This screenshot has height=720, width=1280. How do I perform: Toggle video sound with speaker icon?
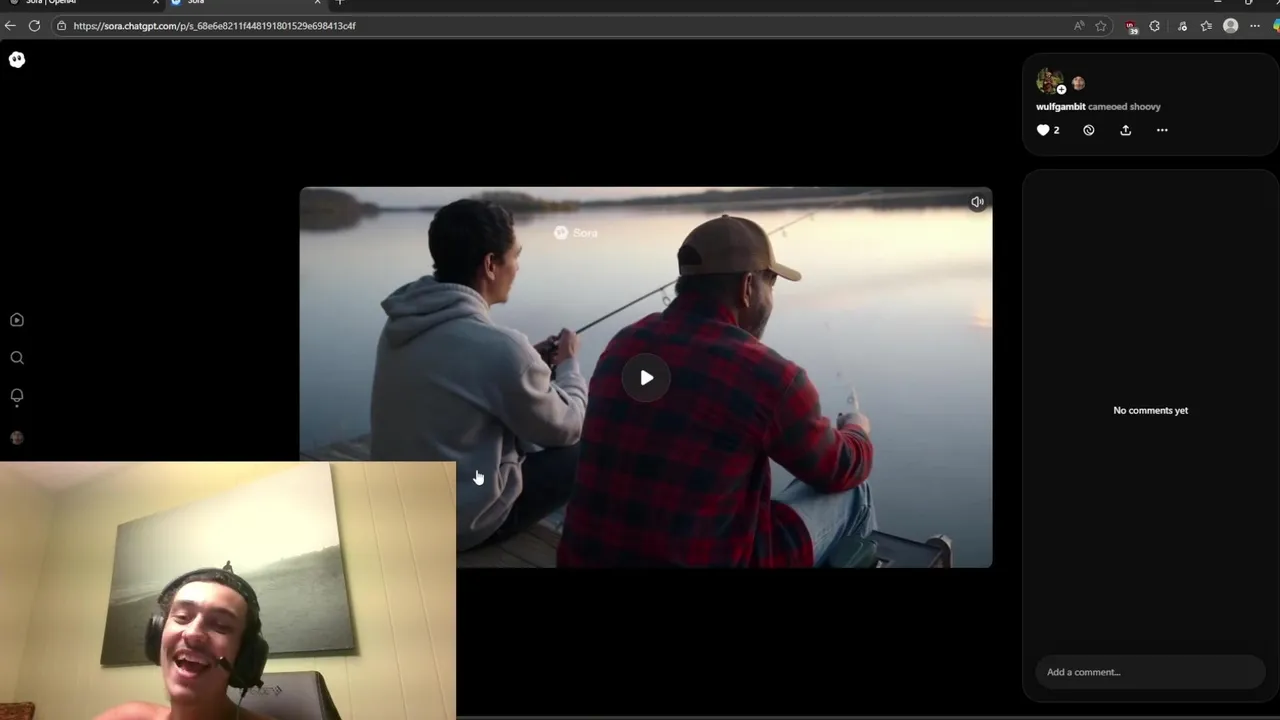[977, 202]
